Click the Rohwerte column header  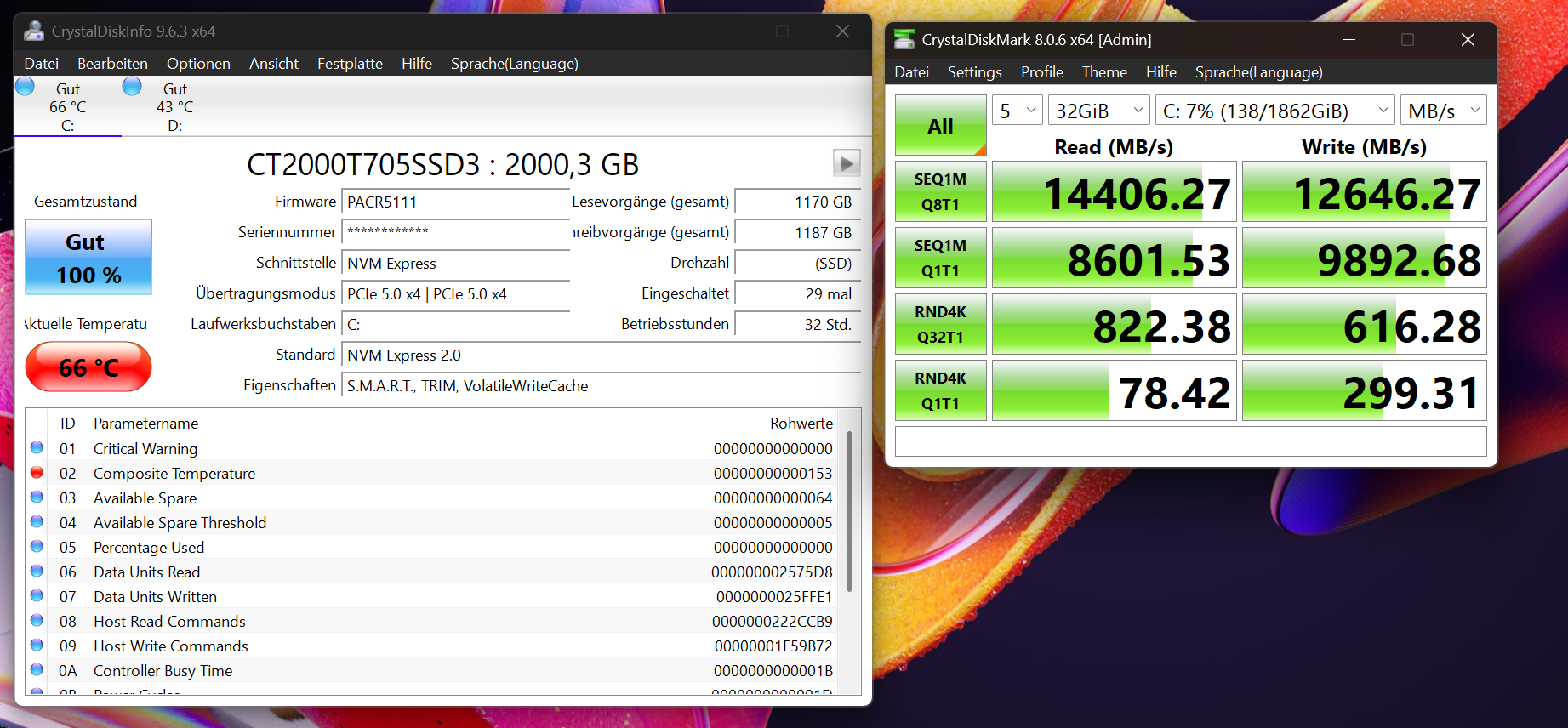click(750, 423)
